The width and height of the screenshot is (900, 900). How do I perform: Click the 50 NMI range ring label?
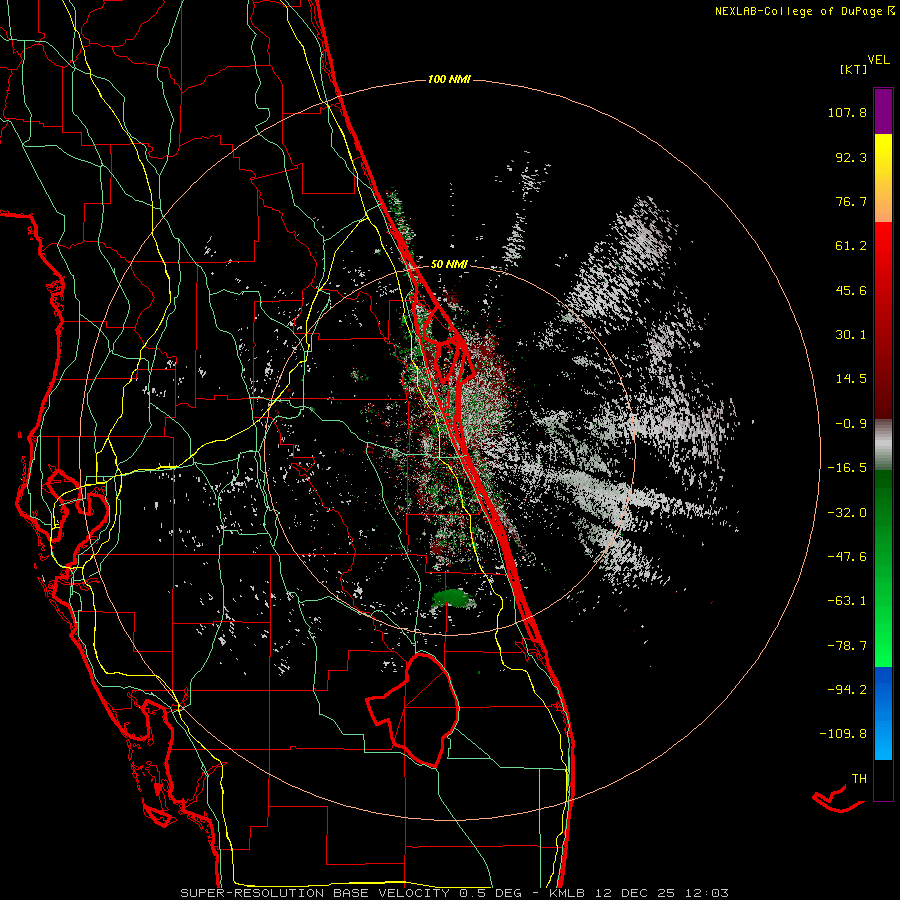449,264
